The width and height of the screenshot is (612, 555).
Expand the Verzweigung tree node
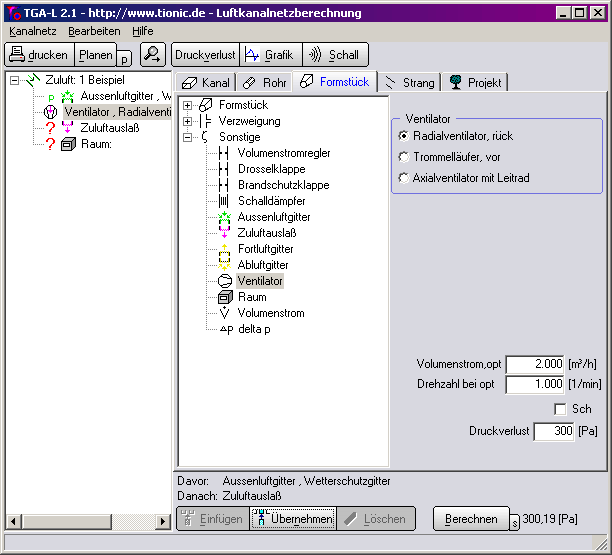click(188, 121)
